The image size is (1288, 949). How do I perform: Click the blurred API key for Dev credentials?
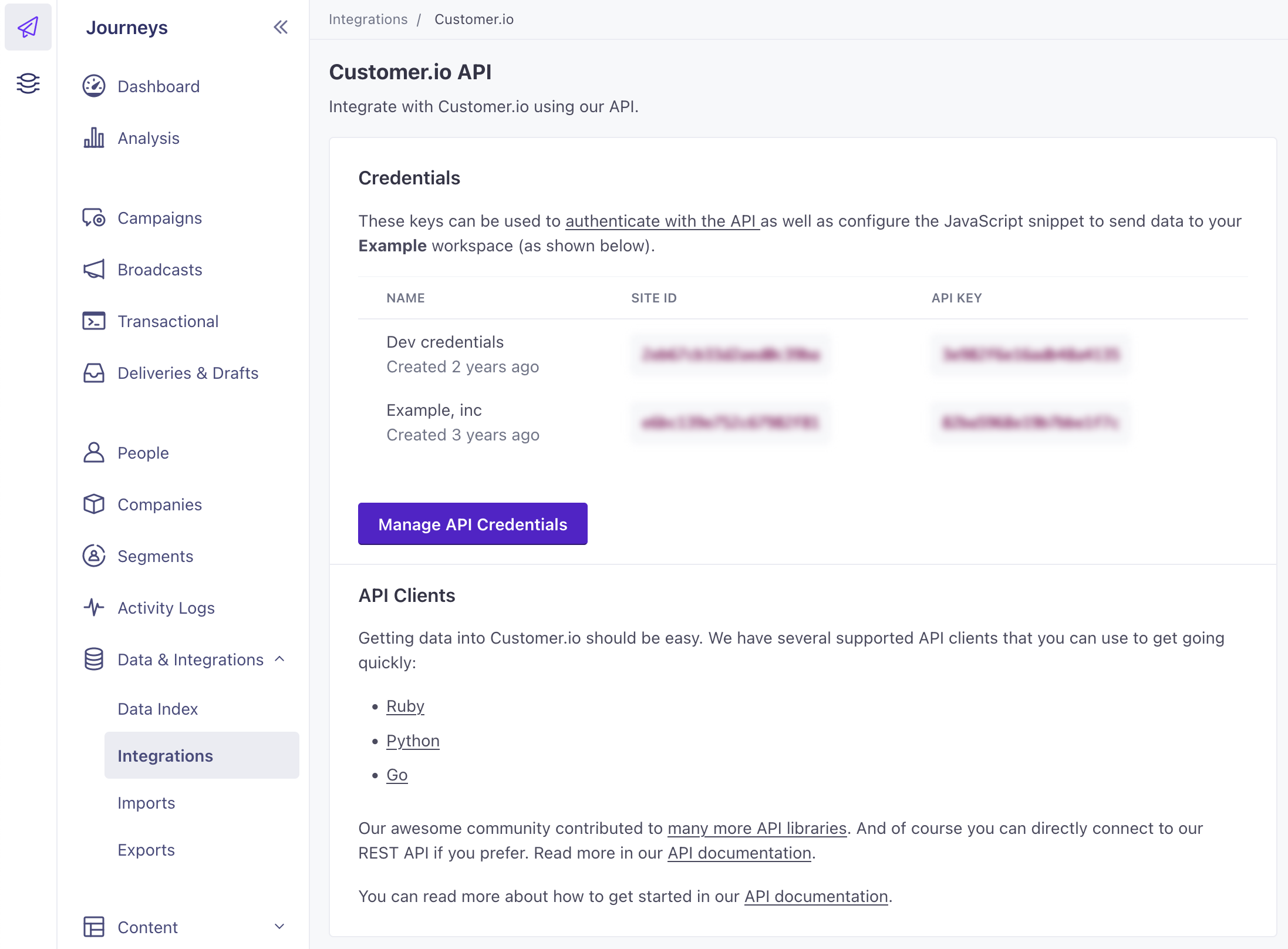point(1031,354)
